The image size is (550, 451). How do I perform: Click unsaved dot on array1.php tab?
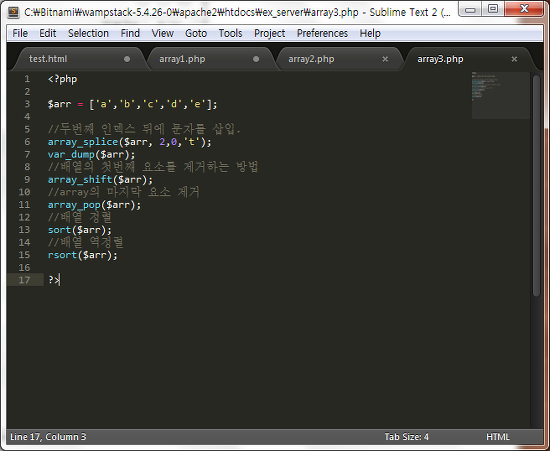(256, 59)
